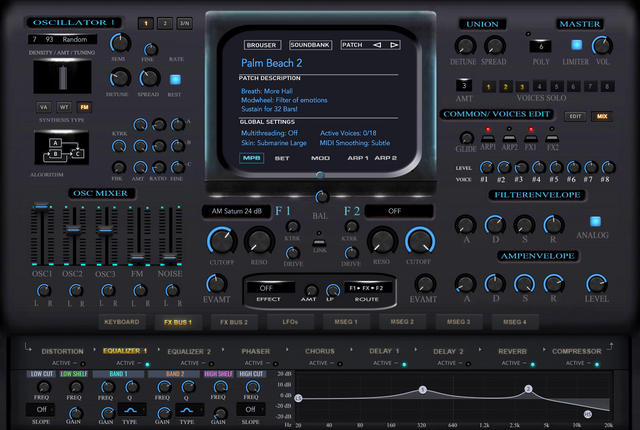This screenshot has width=640, height=430.
Task: Click the previous patch arrow
Action: click(377, 45)
